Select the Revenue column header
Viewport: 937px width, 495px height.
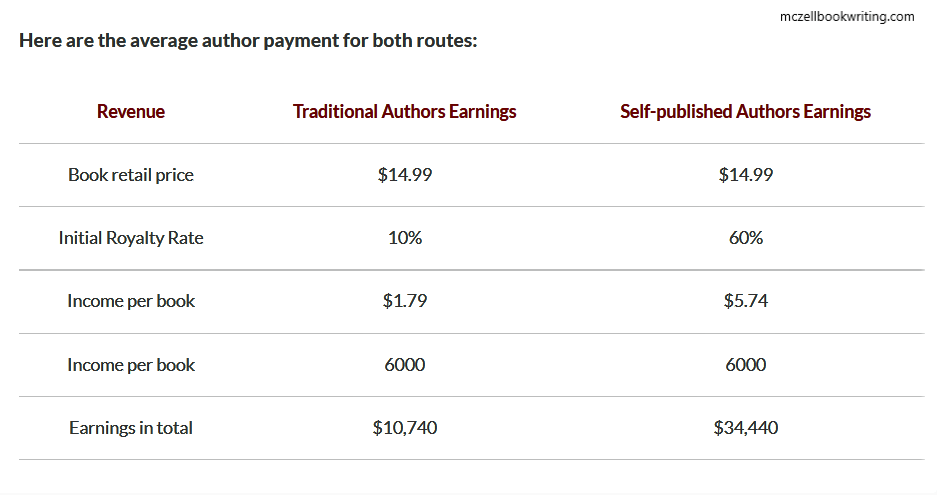click(131, 111)
